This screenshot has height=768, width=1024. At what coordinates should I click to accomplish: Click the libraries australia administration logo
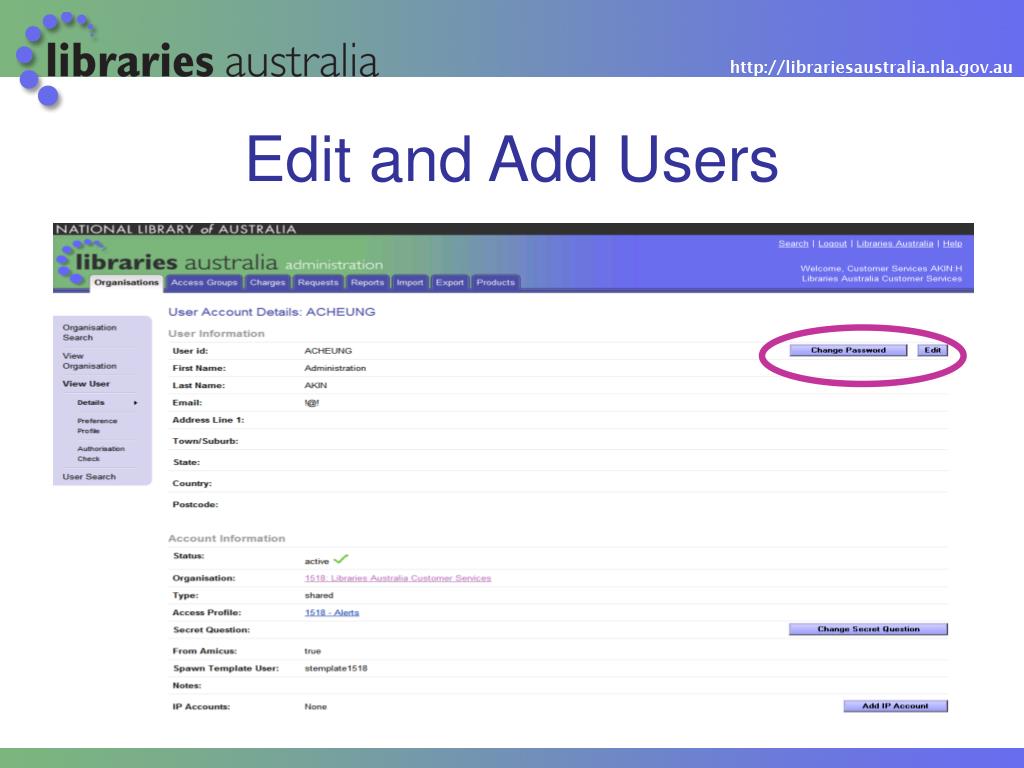pyautogui.click(x=222, y=263)
